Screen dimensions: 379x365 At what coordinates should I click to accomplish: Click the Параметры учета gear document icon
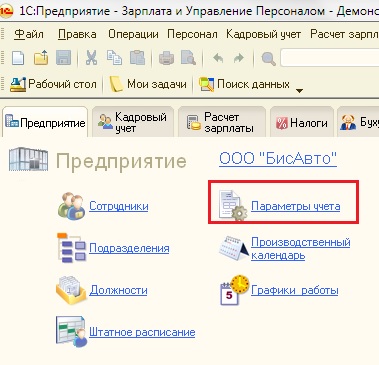232,205
